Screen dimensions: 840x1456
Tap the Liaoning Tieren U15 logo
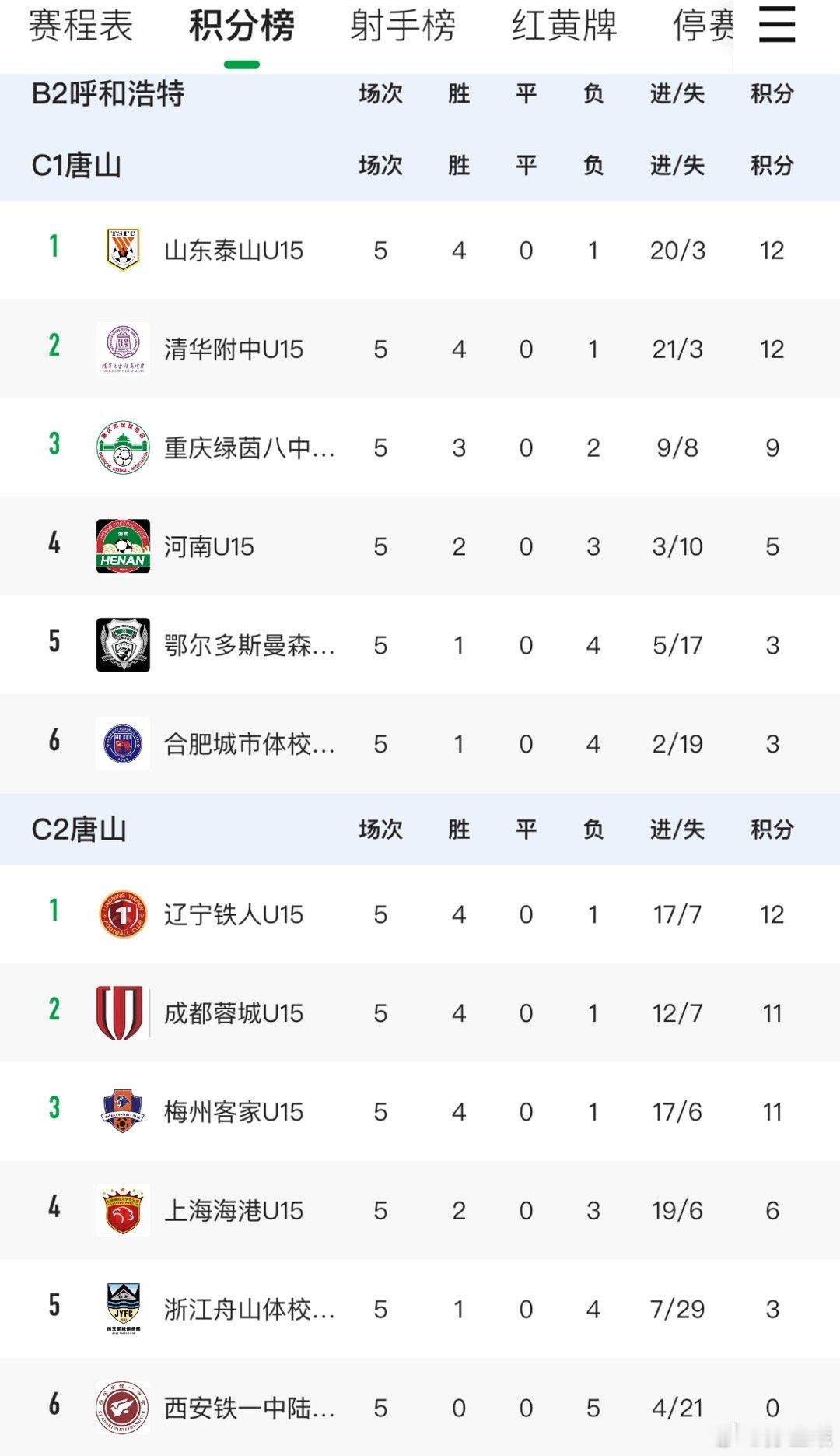click(x=123, y=914)
